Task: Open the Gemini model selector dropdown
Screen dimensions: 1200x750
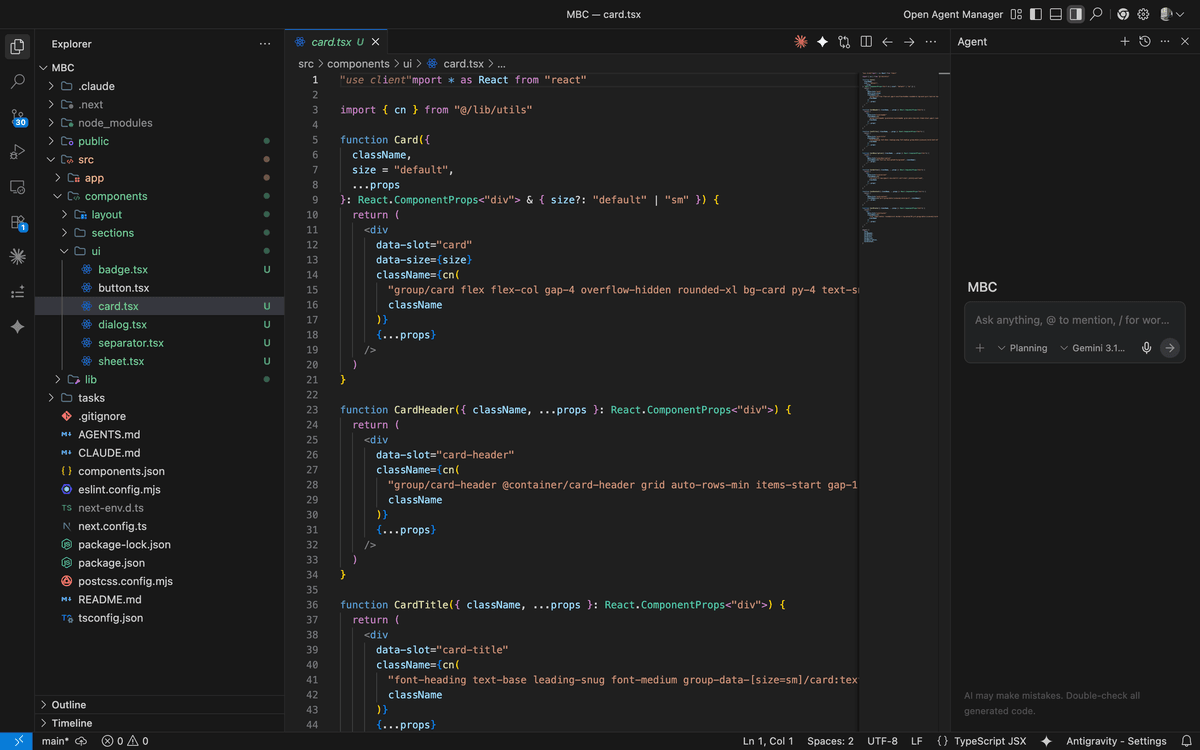Action: (1092, 348)
